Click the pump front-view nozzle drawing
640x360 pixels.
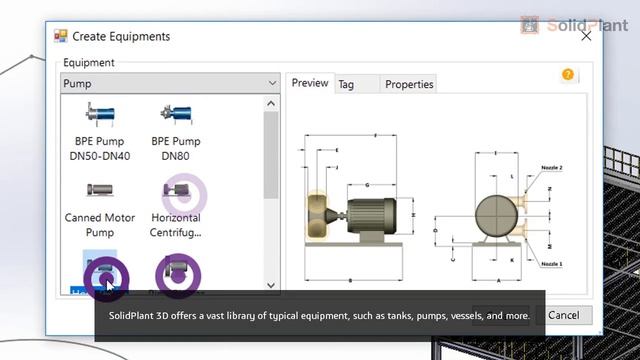(500, 216)
